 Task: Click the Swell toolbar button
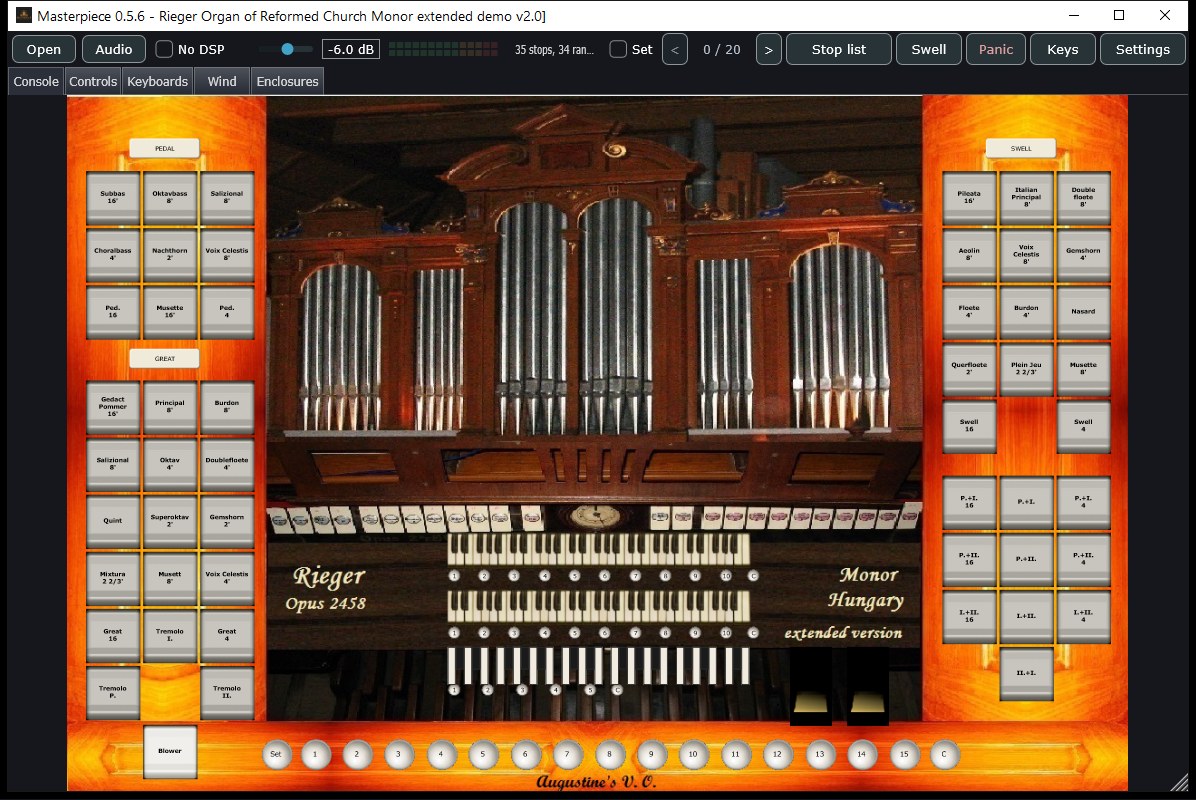[x=928, y=50]
